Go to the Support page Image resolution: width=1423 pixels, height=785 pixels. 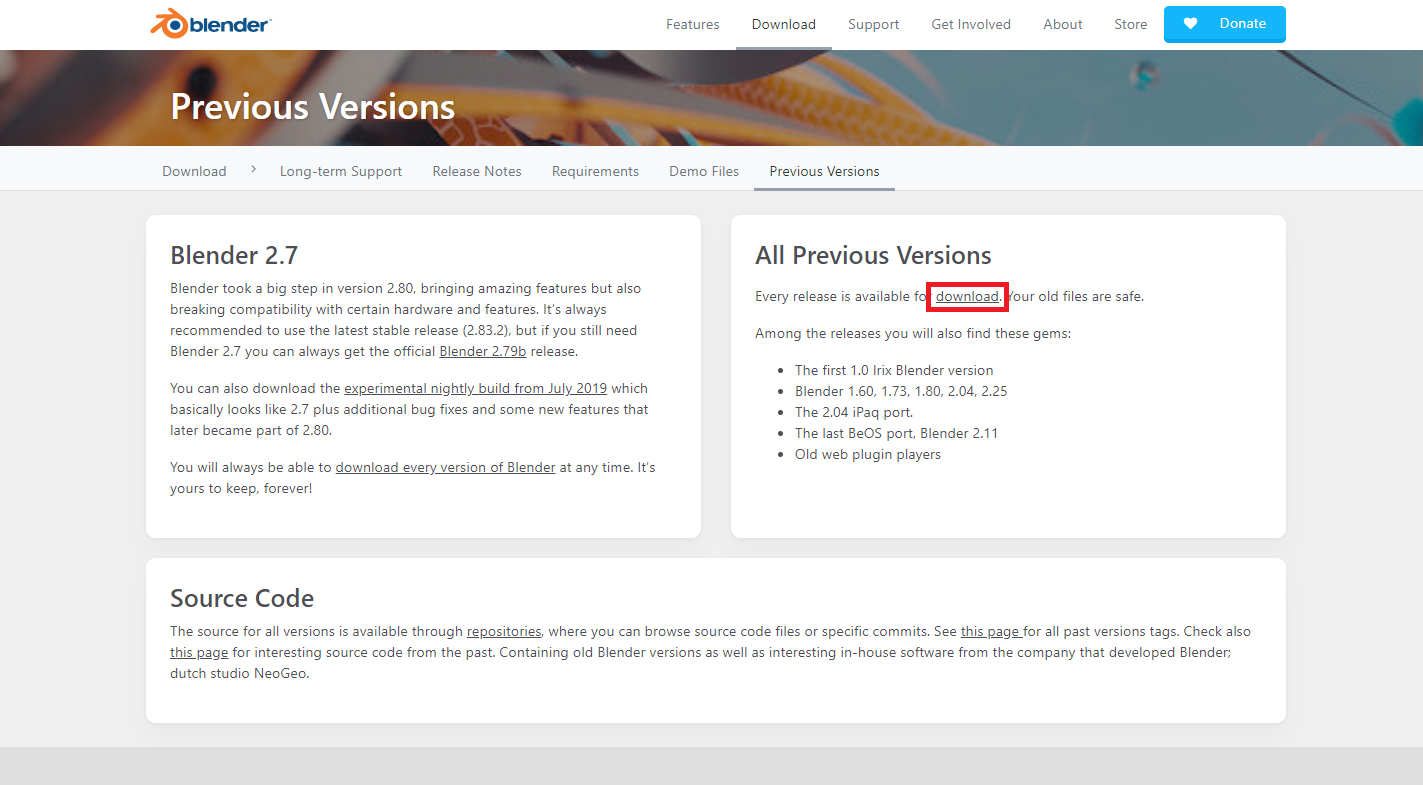(x=874, y=24)
